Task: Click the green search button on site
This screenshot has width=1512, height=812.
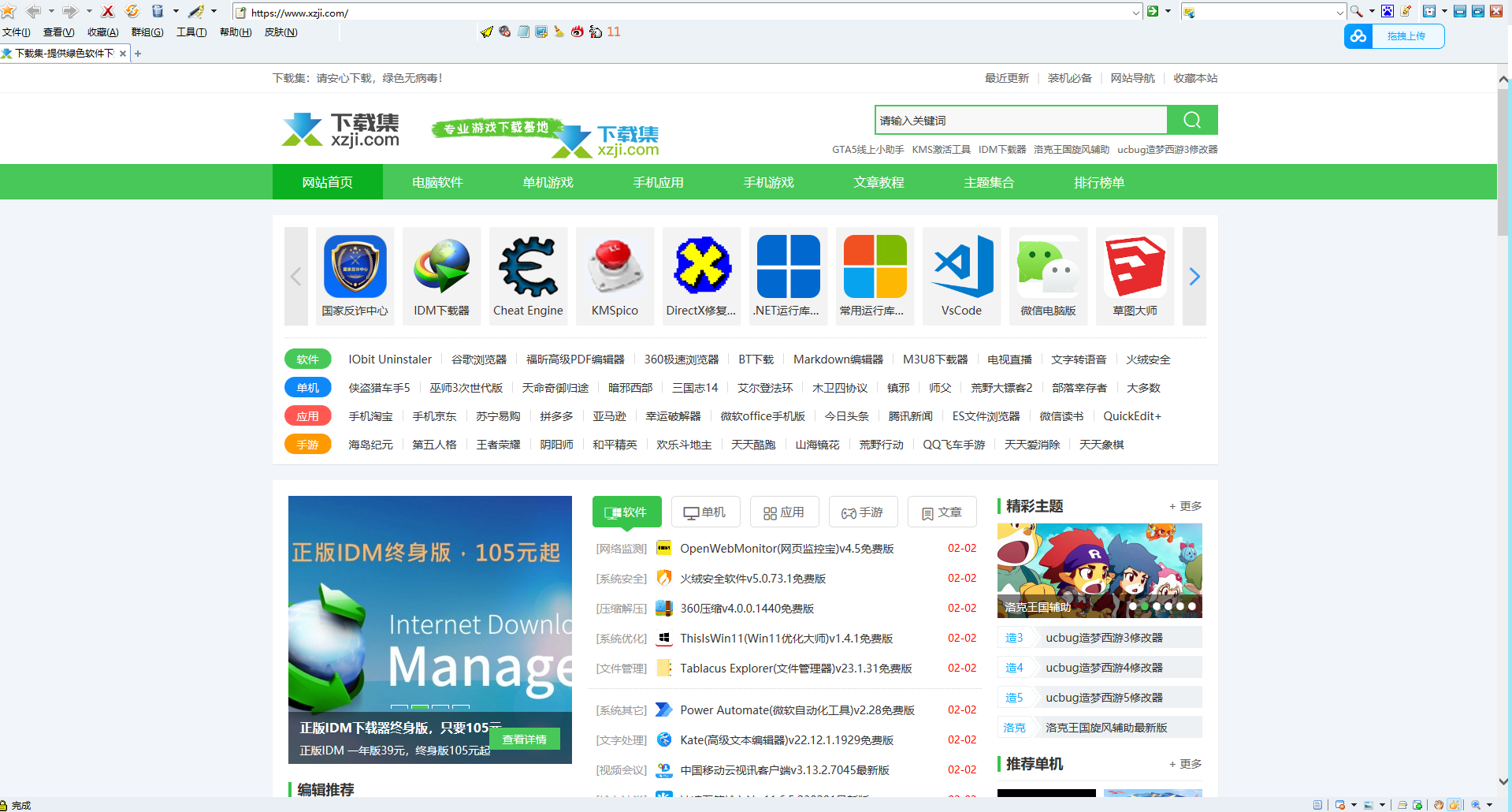Action: [x=1192, y=120]
